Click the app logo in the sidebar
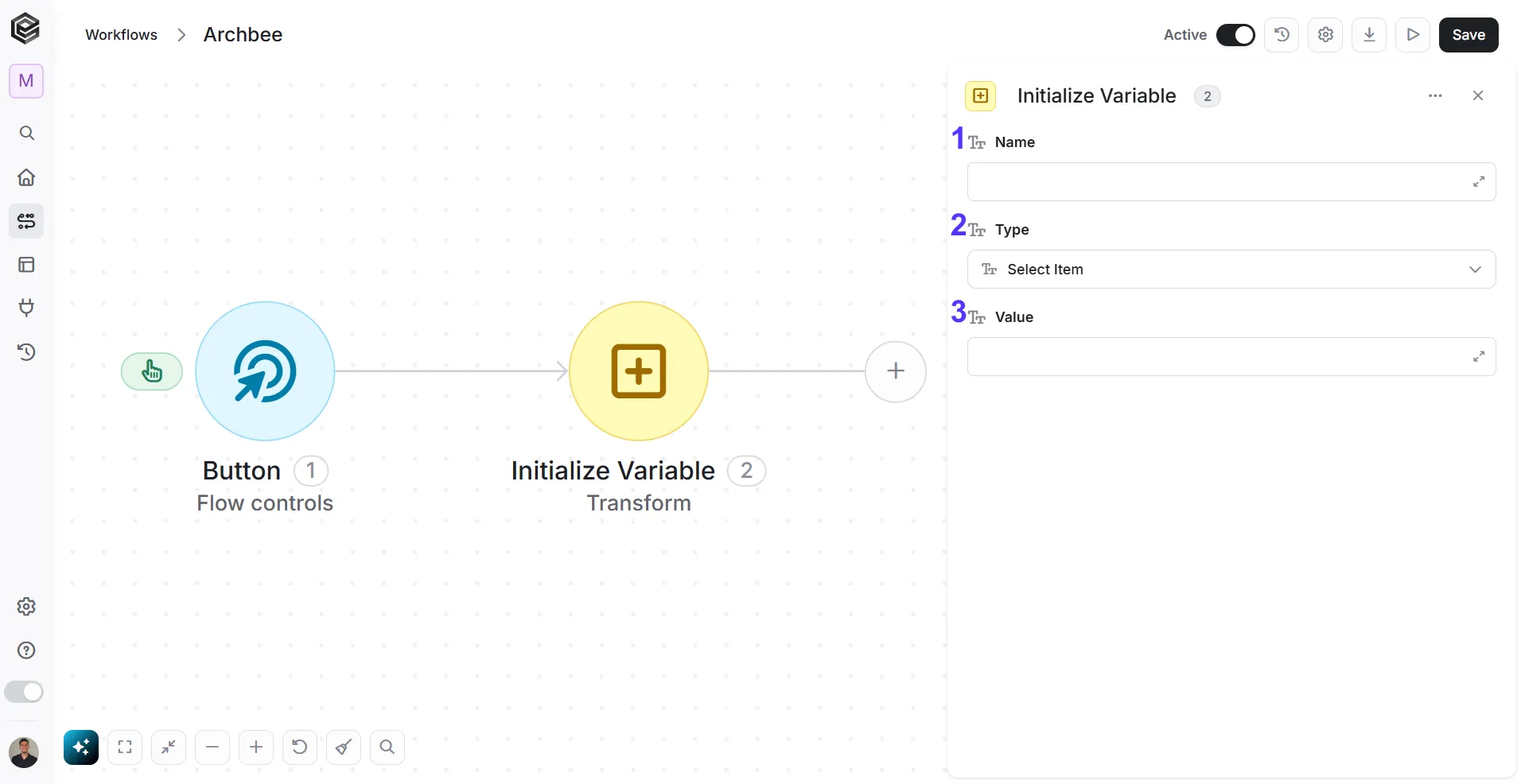The image size is (1521, 784). click(x=25, y=29)
